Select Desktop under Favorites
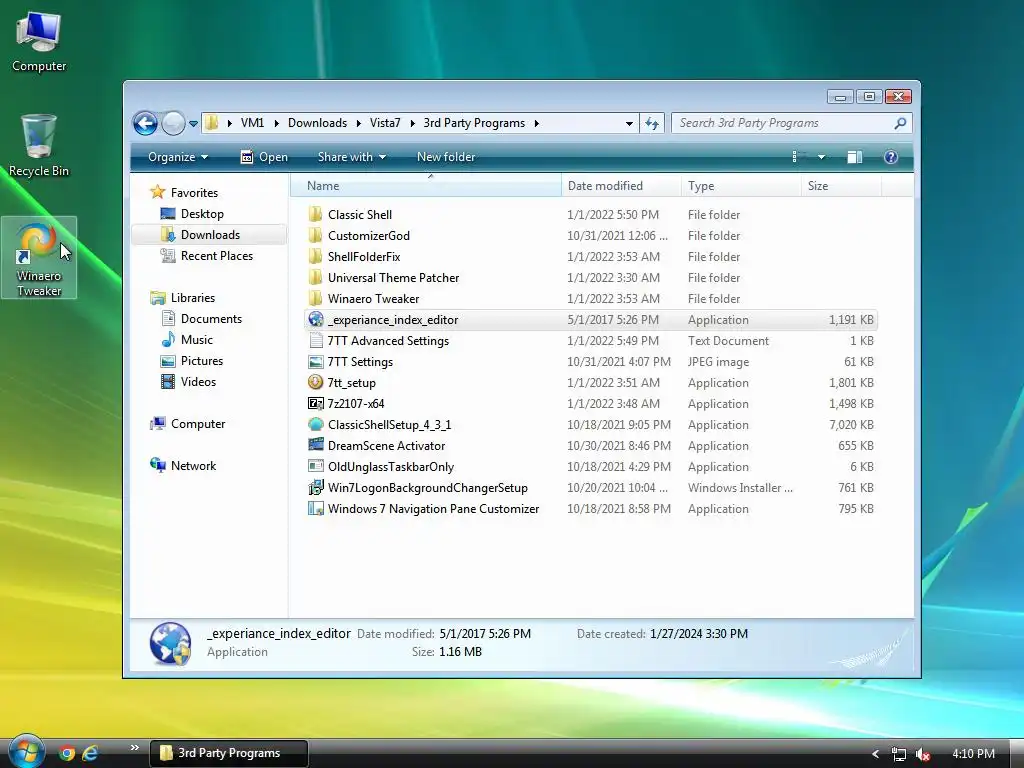 [x=192, y=214]
